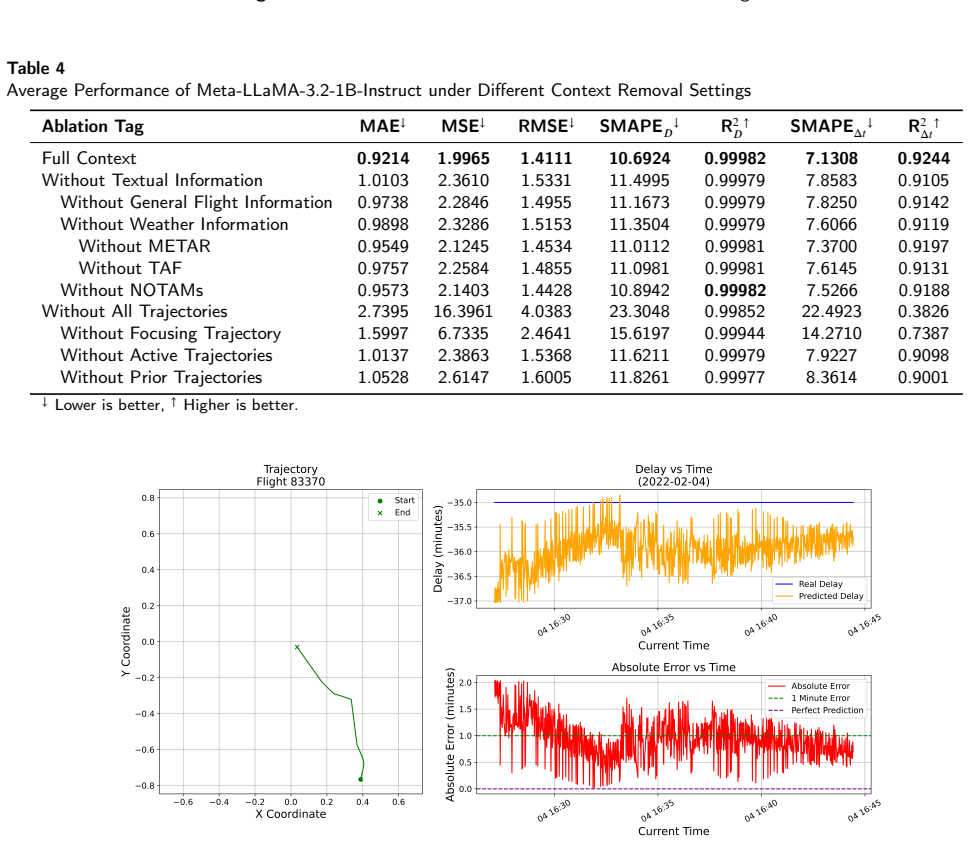The height and width of the screenshot is (842, 969).
Task: Click the RMSE column header
Action: [x=546, y=126]
